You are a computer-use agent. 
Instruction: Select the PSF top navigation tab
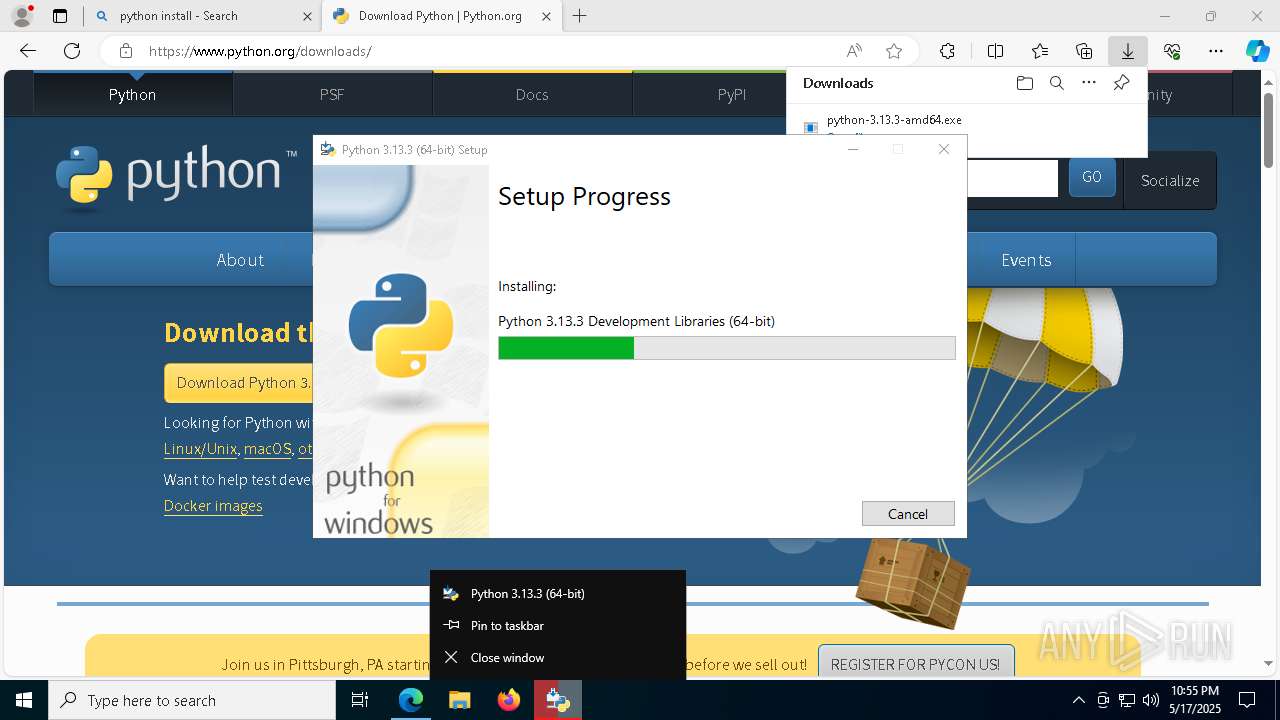(332, 94)
